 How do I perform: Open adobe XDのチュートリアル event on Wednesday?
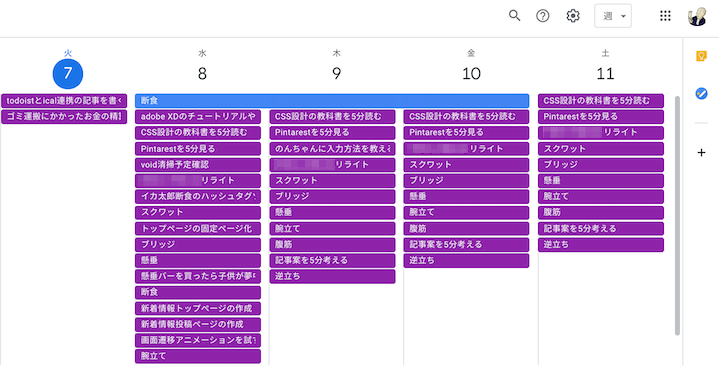(x=198, y=116)
